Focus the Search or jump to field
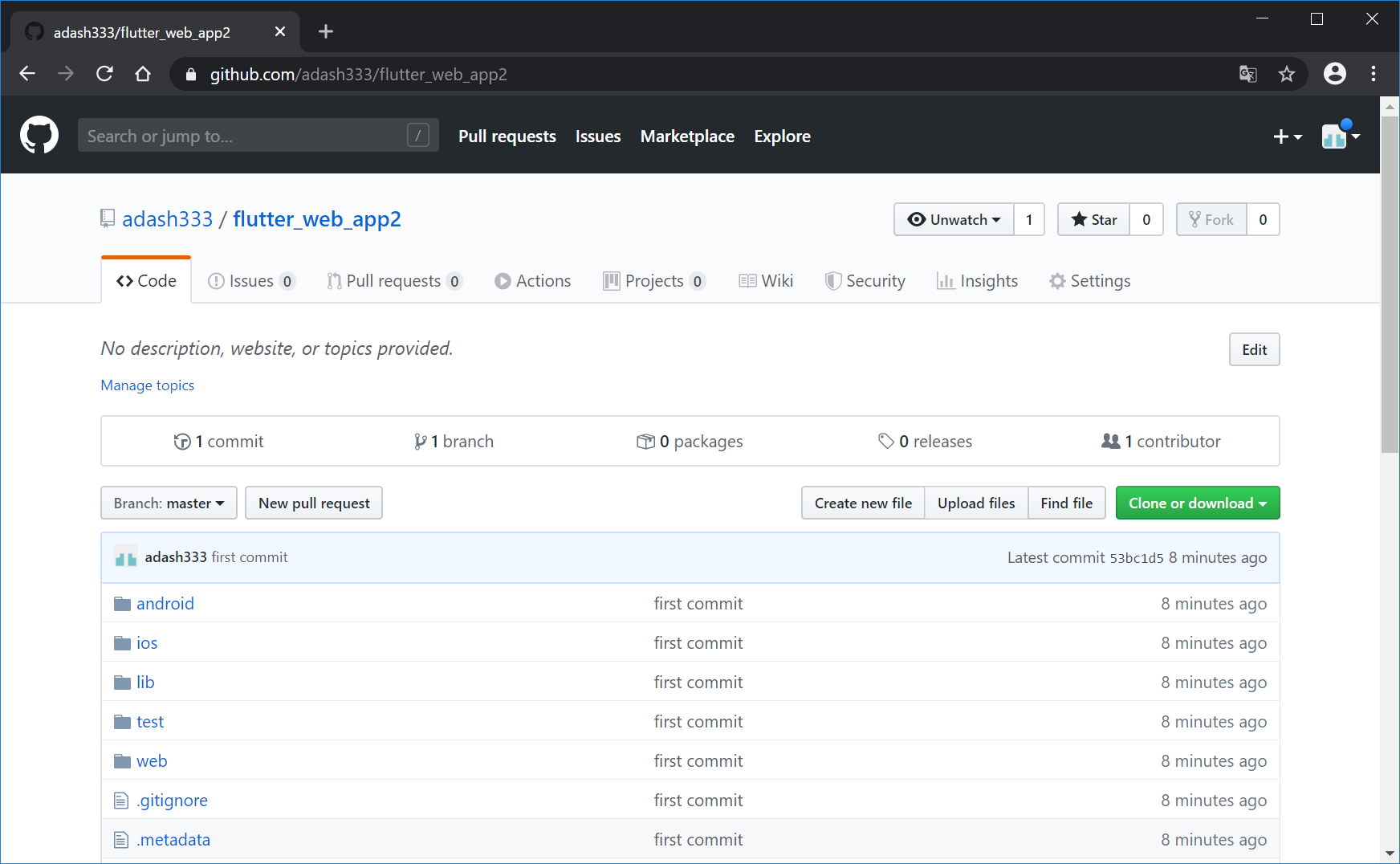This screenshot has width=1400, height=864. 258,135
